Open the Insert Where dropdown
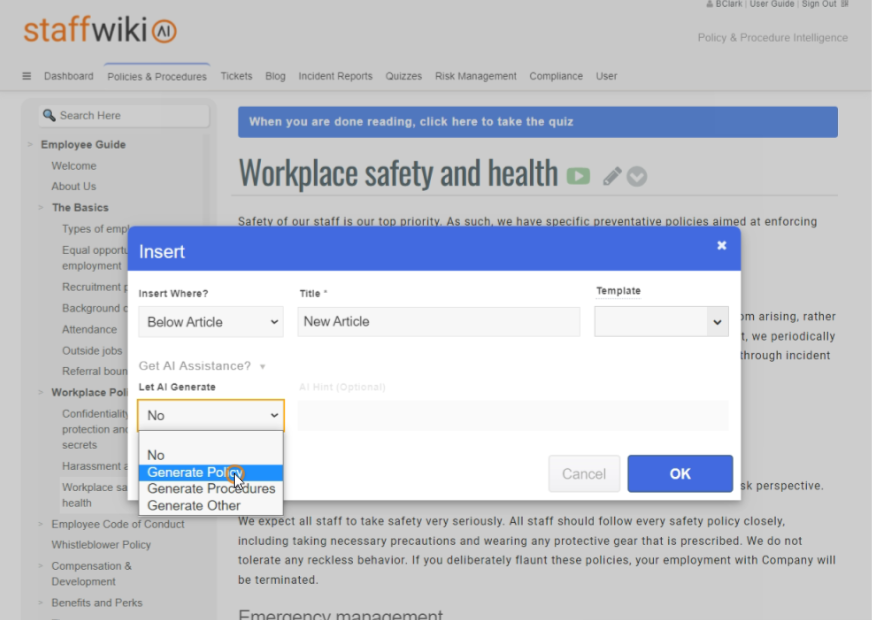The image size is (872, 620). 211,322
